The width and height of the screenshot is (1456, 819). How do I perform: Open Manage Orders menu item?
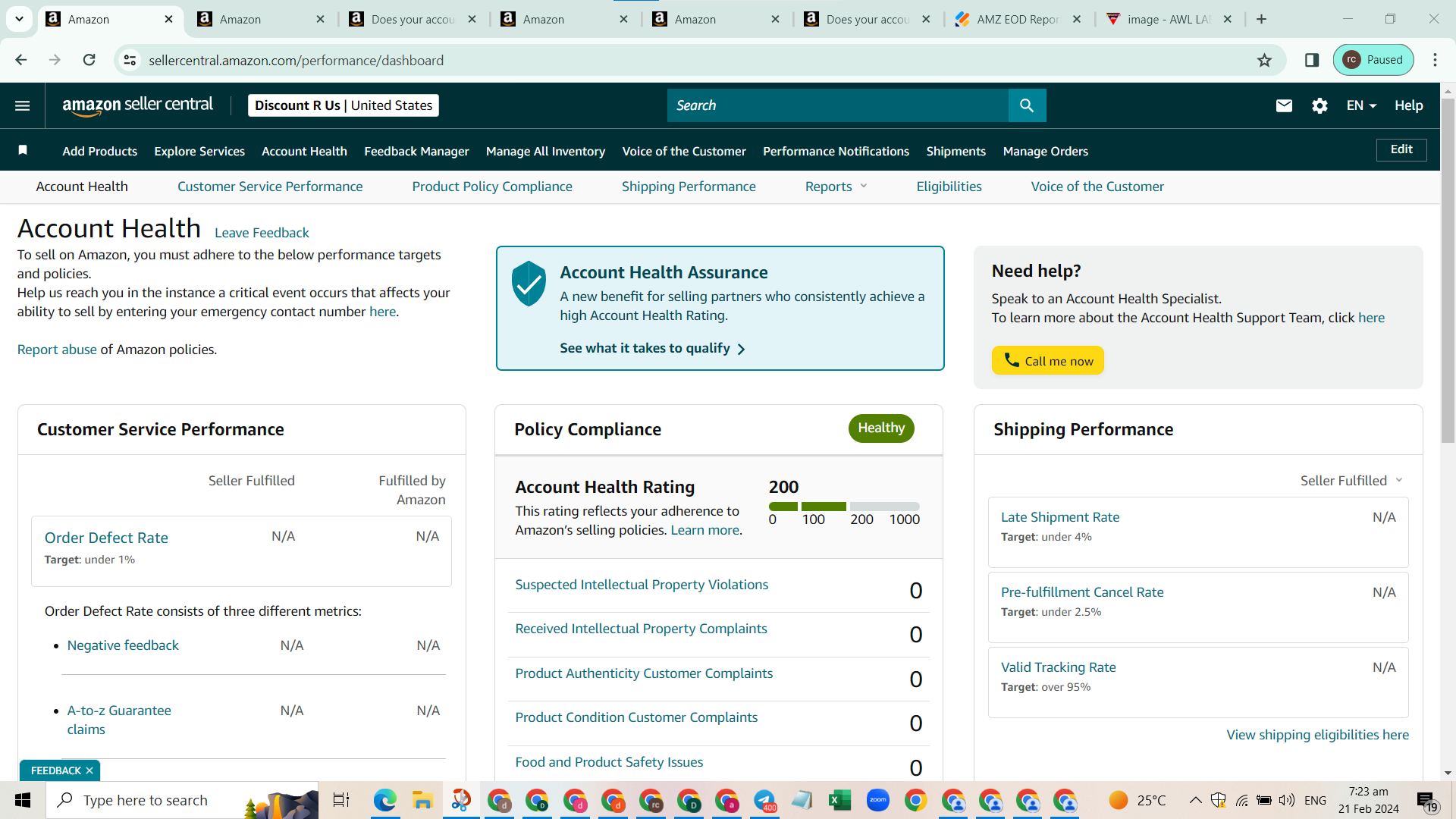point(1045,151)
